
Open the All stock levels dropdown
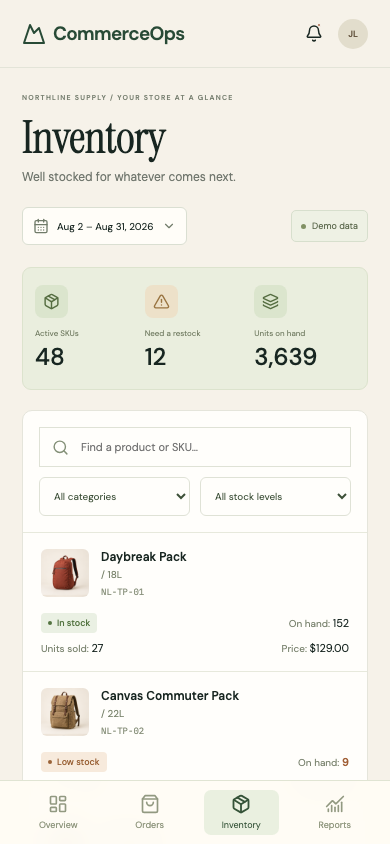(275, 497)
